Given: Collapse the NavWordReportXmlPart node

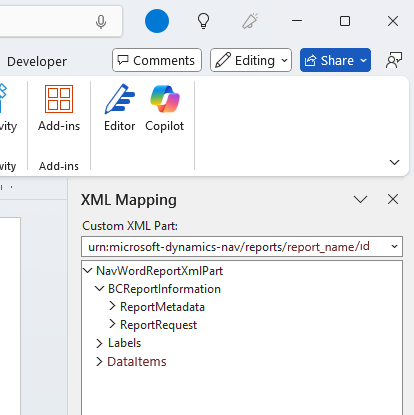Looking at the screenshot, I should tap(88, 270).
